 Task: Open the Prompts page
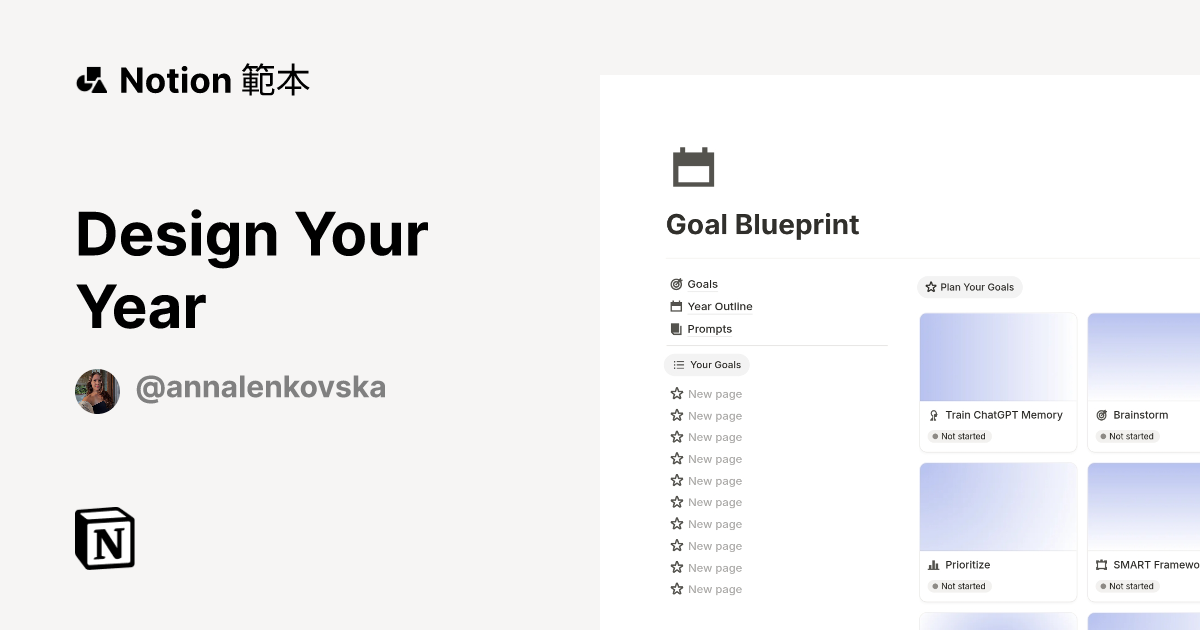[710, 328]
